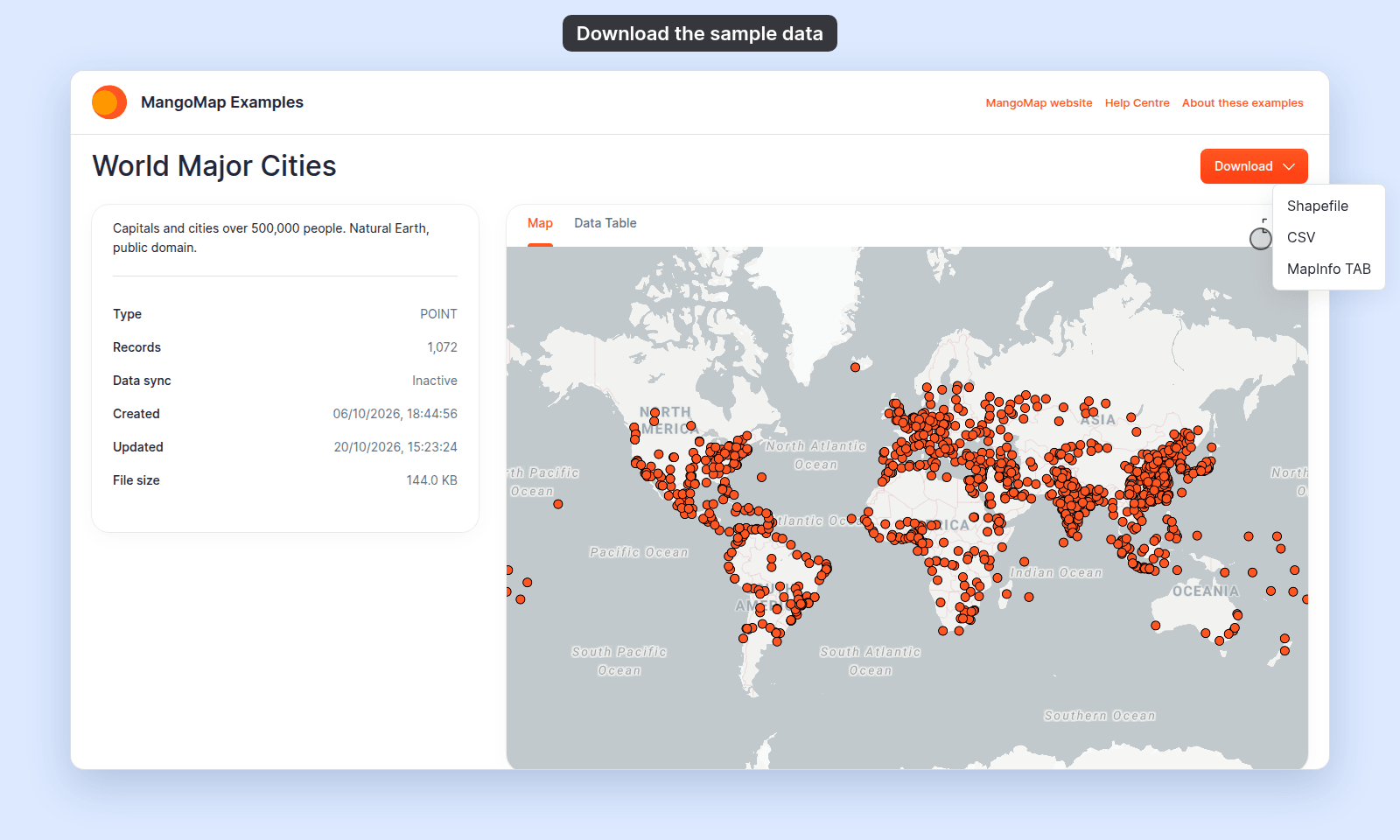Choose CSV from the download menu
The image size is (1400, 840).
coord(1301,237)
